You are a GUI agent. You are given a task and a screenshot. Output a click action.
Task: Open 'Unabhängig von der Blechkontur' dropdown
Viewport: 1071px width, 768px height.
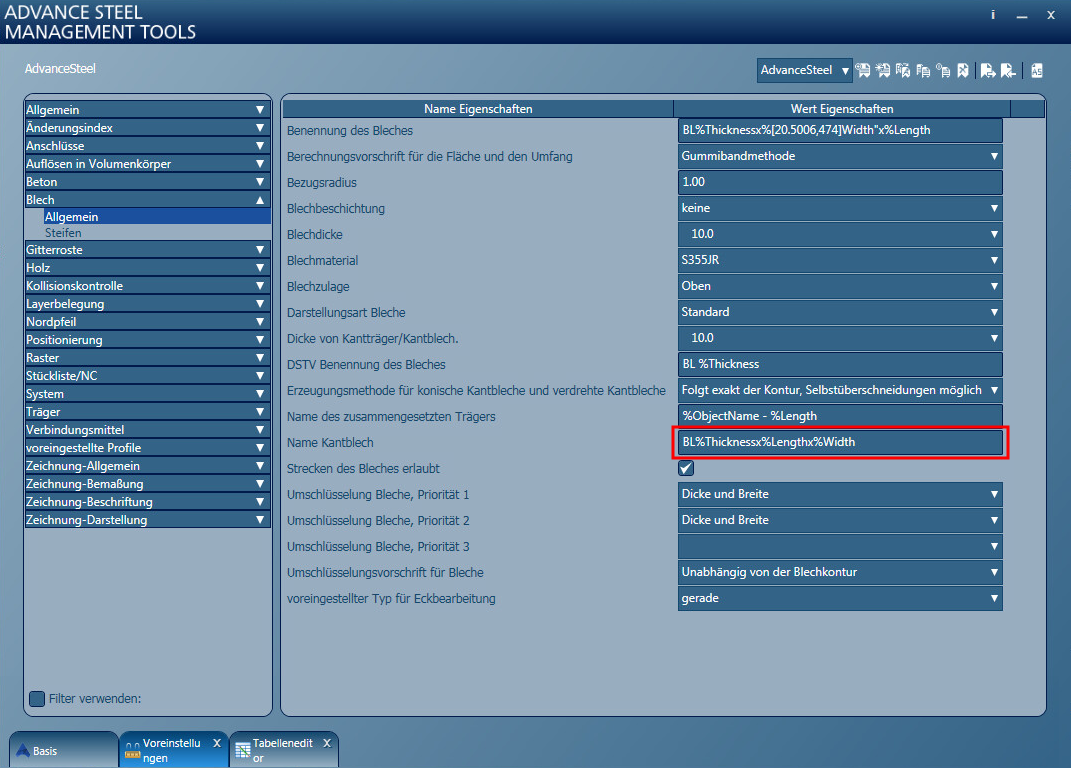[x=840, y=572]
